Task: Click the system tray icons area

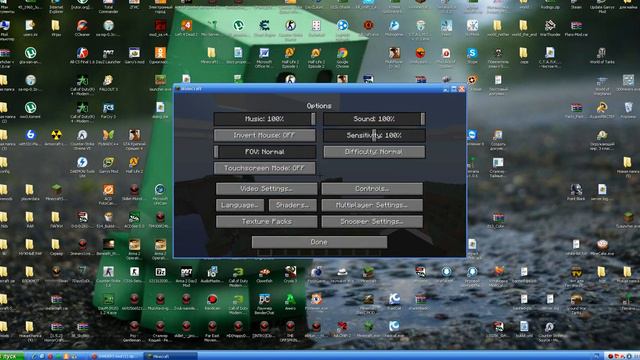Action: click(x=622, y=356)
